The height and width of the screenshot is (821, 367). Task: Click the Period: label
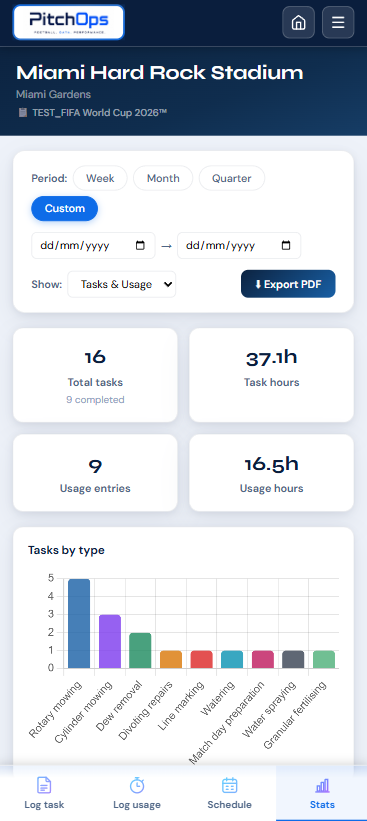tap(49, 178)
